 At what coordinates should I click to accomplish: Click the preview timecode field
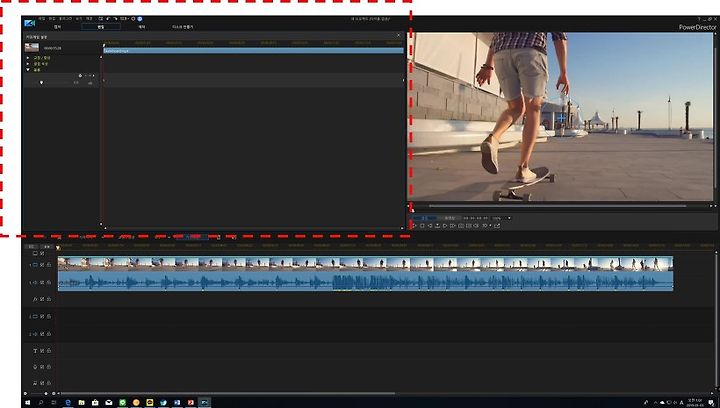click(x=475, y=218)
